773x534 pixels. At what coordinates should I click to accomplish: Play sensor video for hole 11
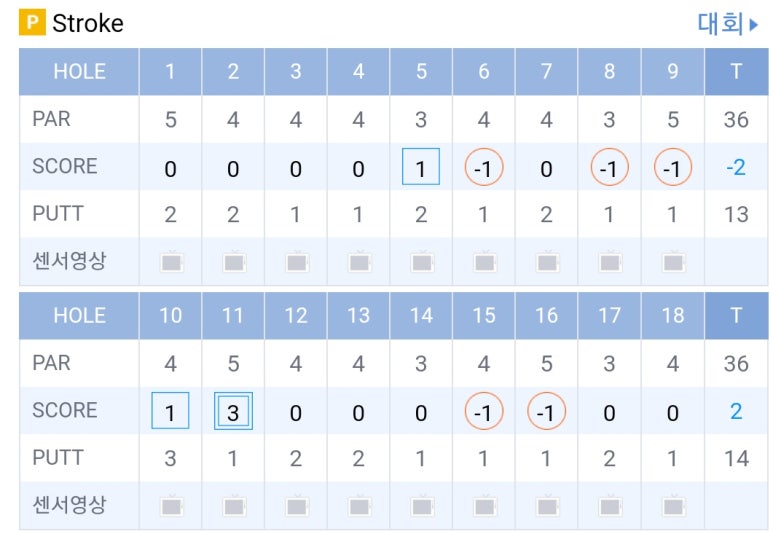(234, 506)
